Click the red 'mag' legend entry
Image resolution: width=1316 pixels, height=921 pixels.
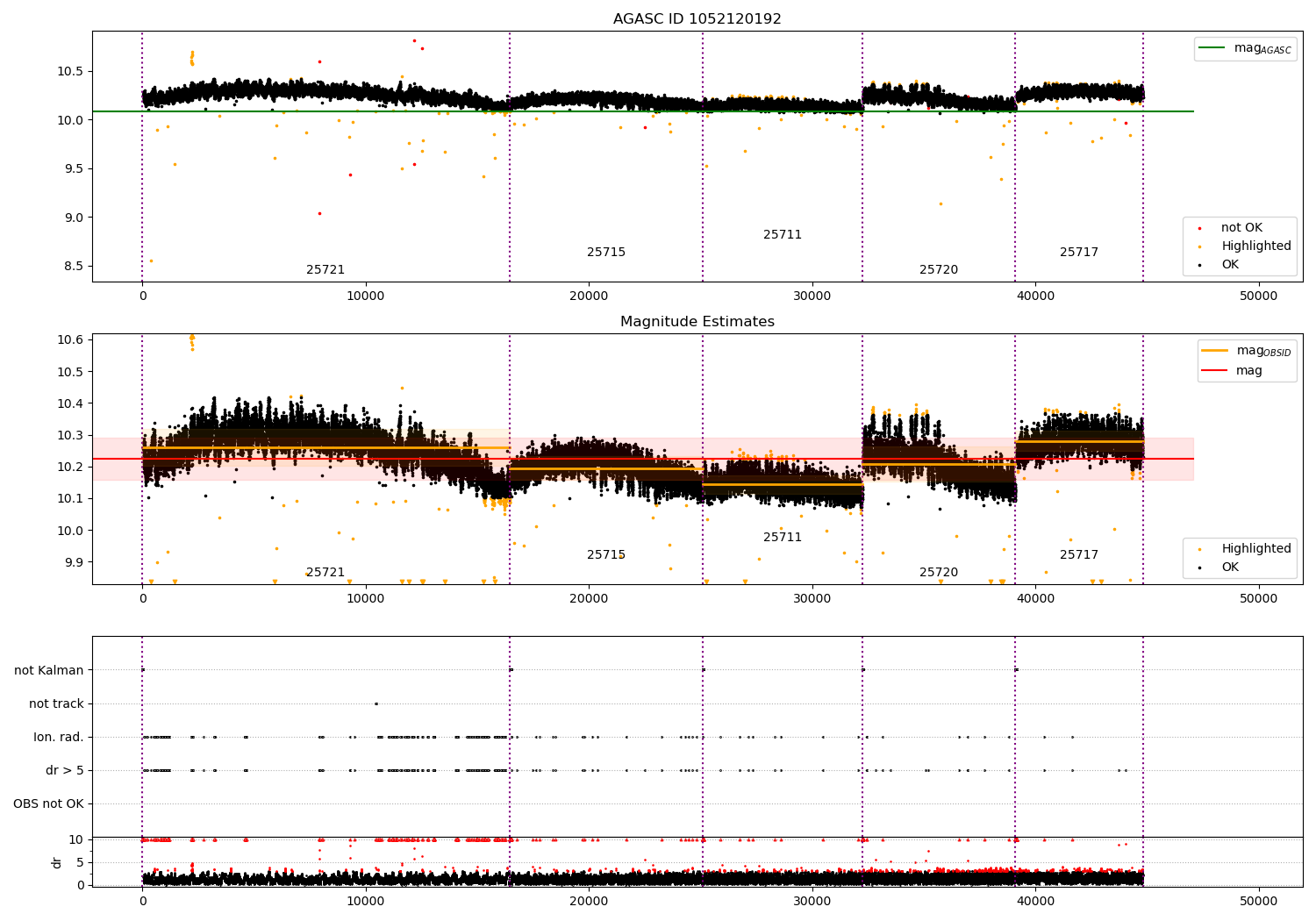coord(1232,371)
